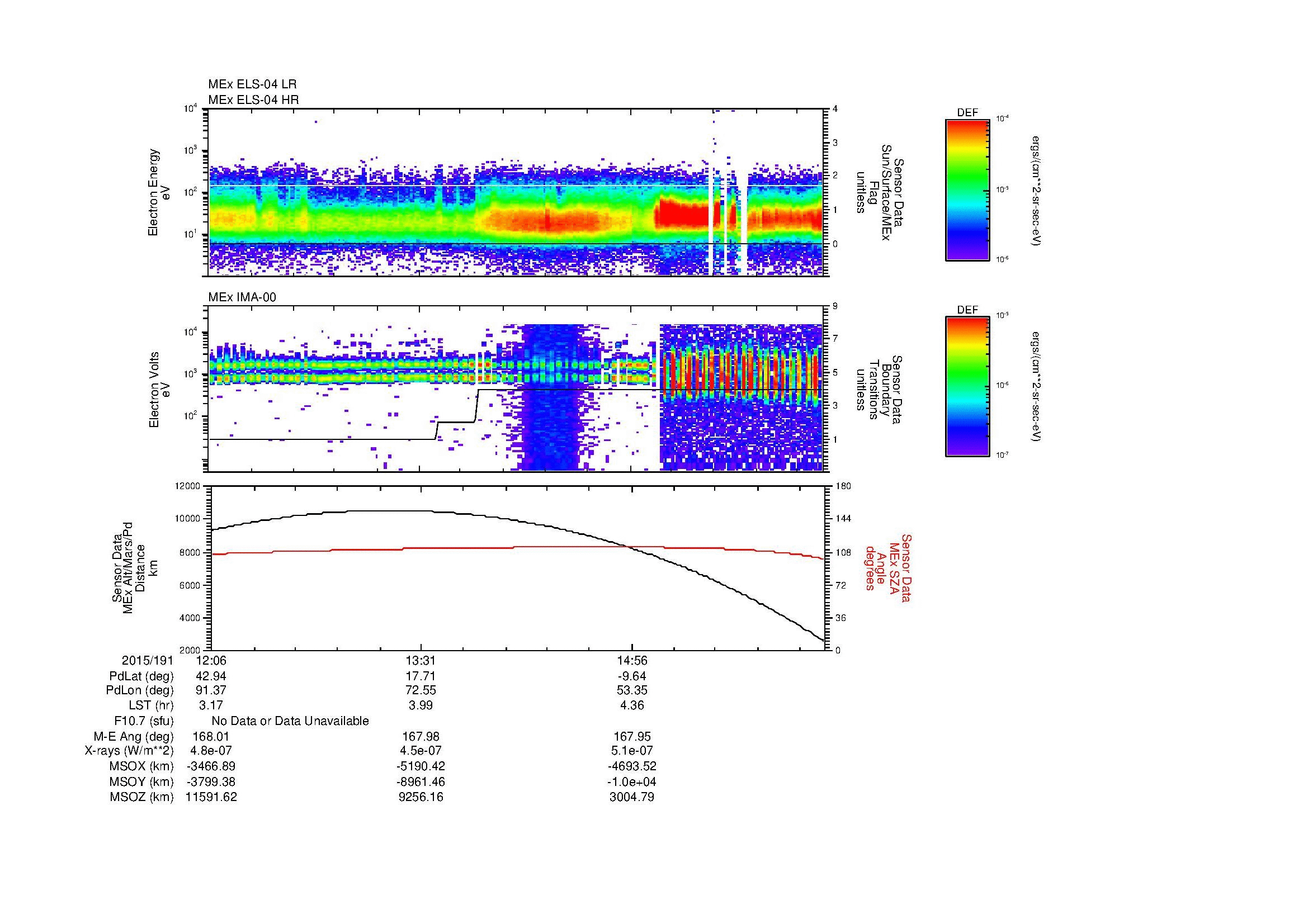Click the LST value 3.99
1308x924 pixels.
click(x=421, y=705)
